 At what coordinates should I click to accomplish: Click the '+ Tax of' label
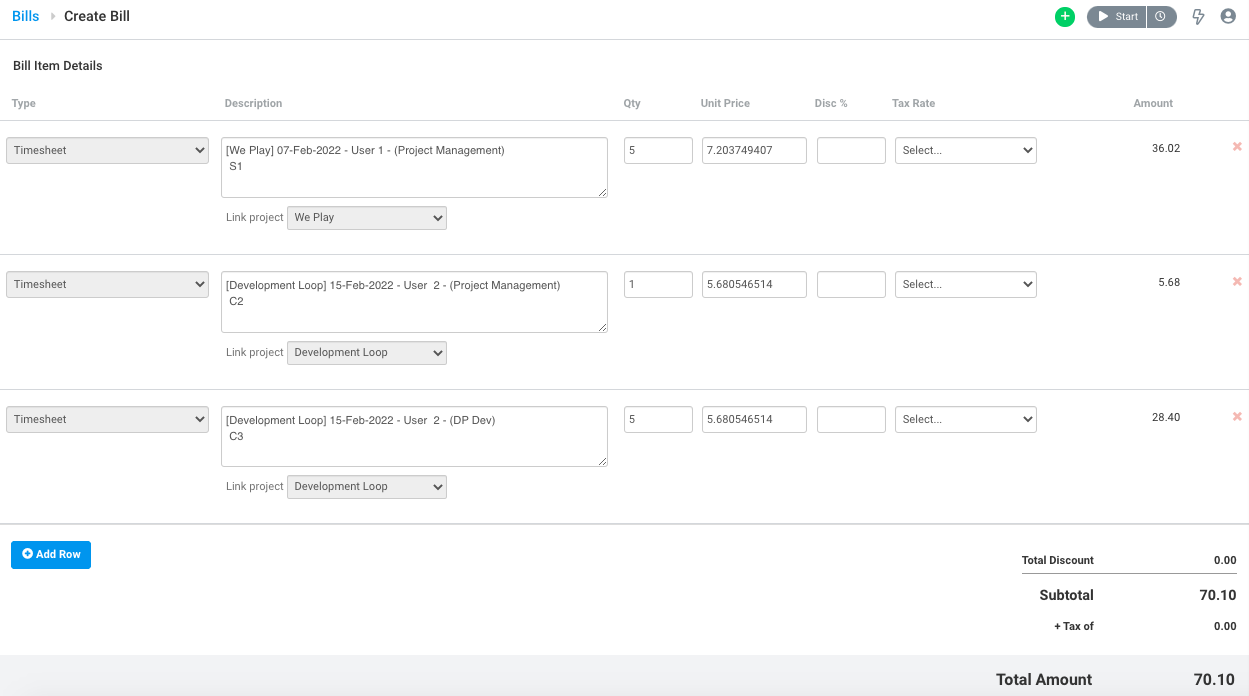tap(1074, 626)
